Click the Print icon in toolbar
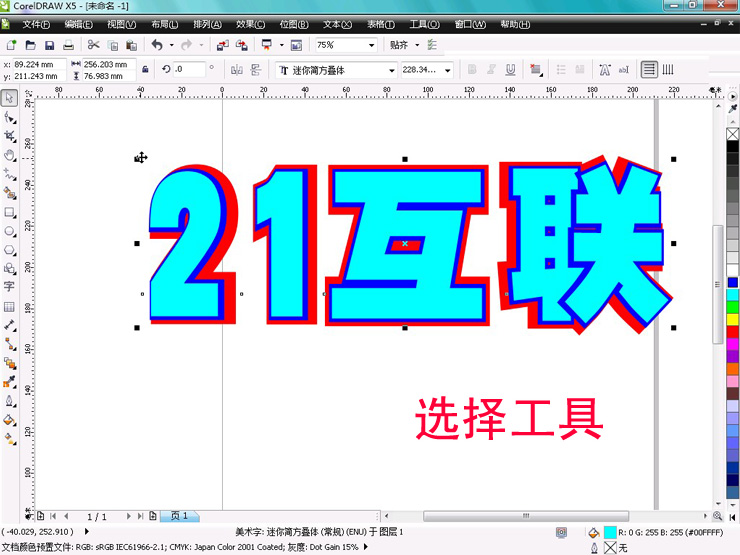The width and height of the screenshot is (740, 555). click(x=67, y=45)
